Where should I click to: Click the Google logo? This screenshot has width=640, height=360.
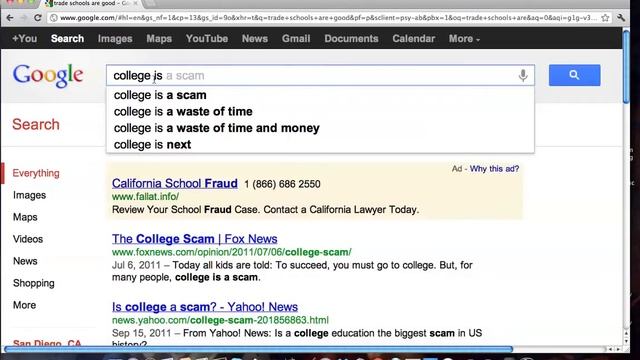[x=48, y=76]
